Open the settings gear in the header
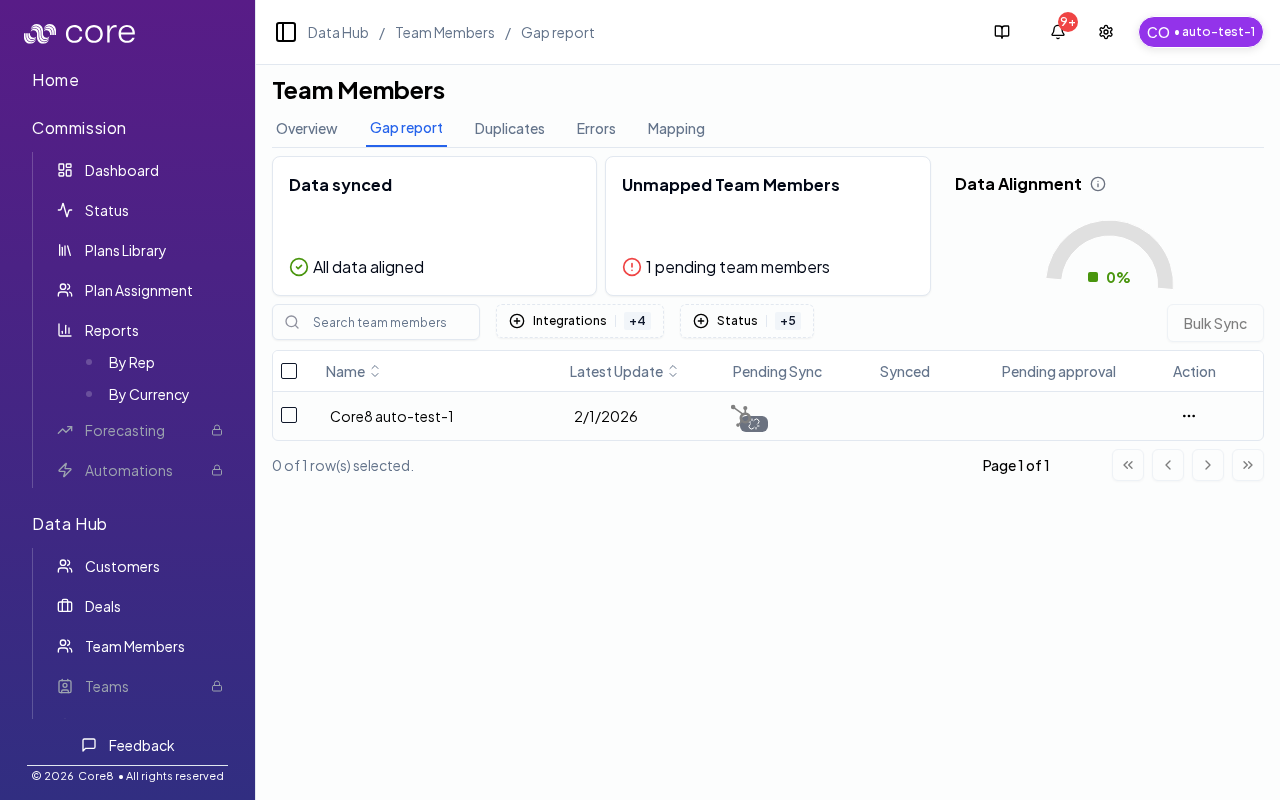 coord(1105,32)
